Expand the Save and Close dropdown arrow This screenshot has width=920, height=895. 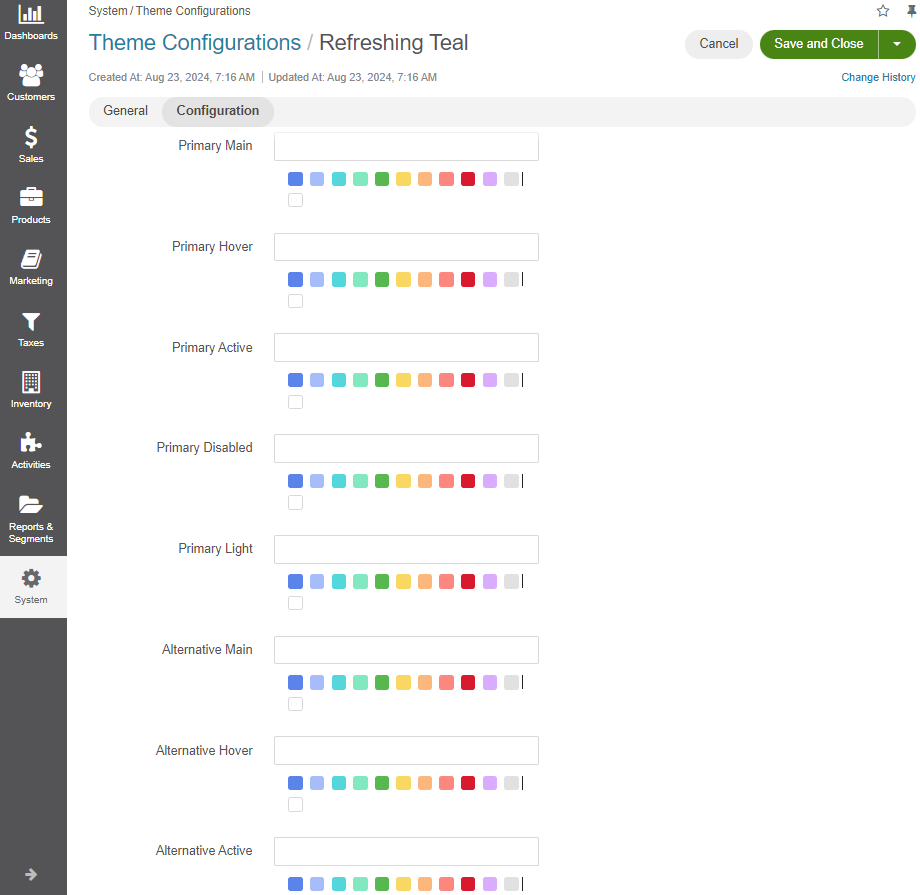[897, 44]
